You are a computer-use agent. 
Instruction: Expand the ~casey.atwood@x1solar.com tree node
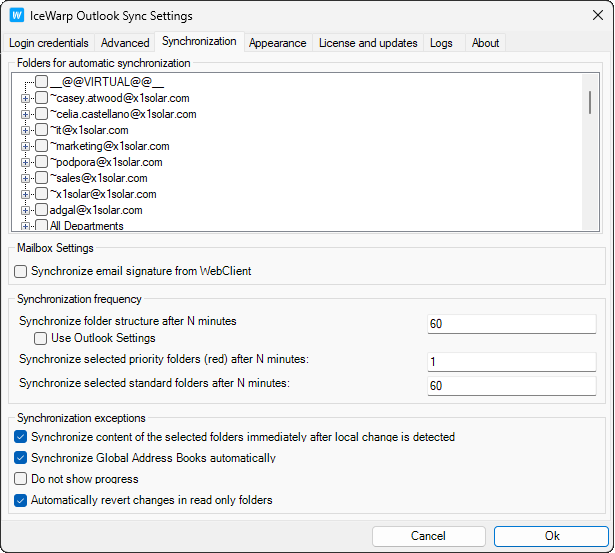[x=25, y=98]
